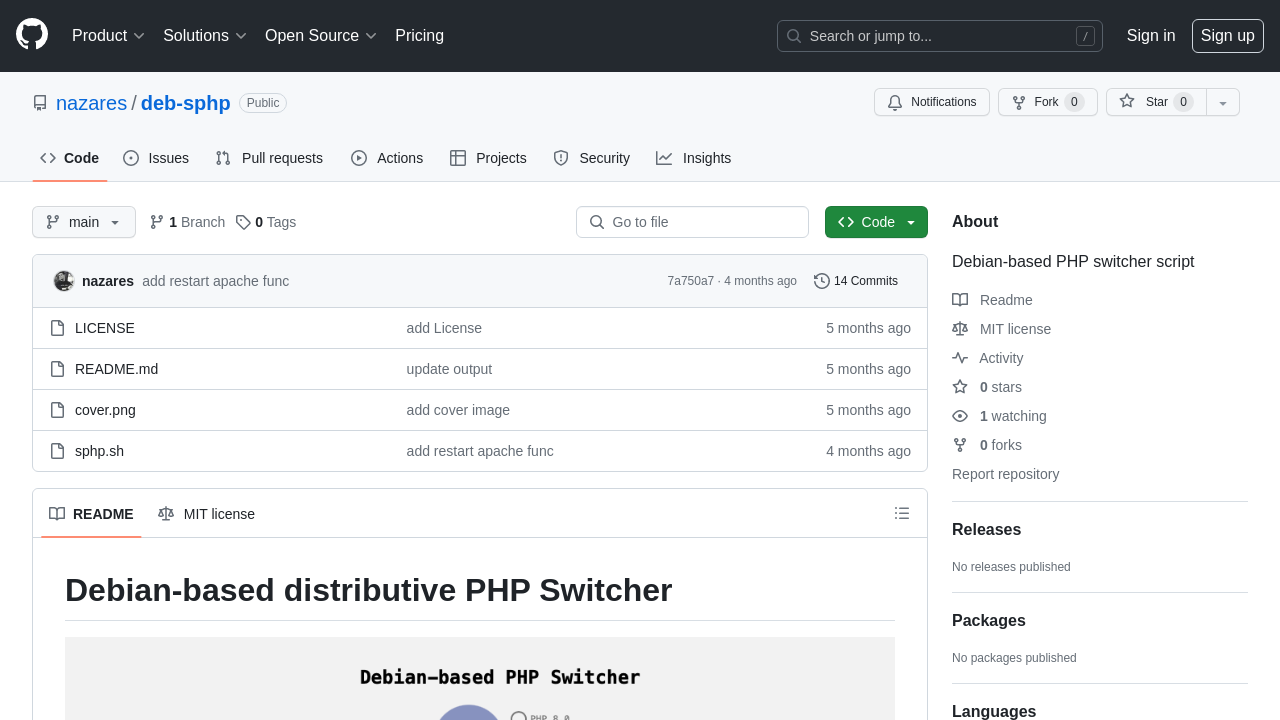This screenshot has width=1280, height=720.
Task: Open the 'update output' commit message
Action: (449, 369)
